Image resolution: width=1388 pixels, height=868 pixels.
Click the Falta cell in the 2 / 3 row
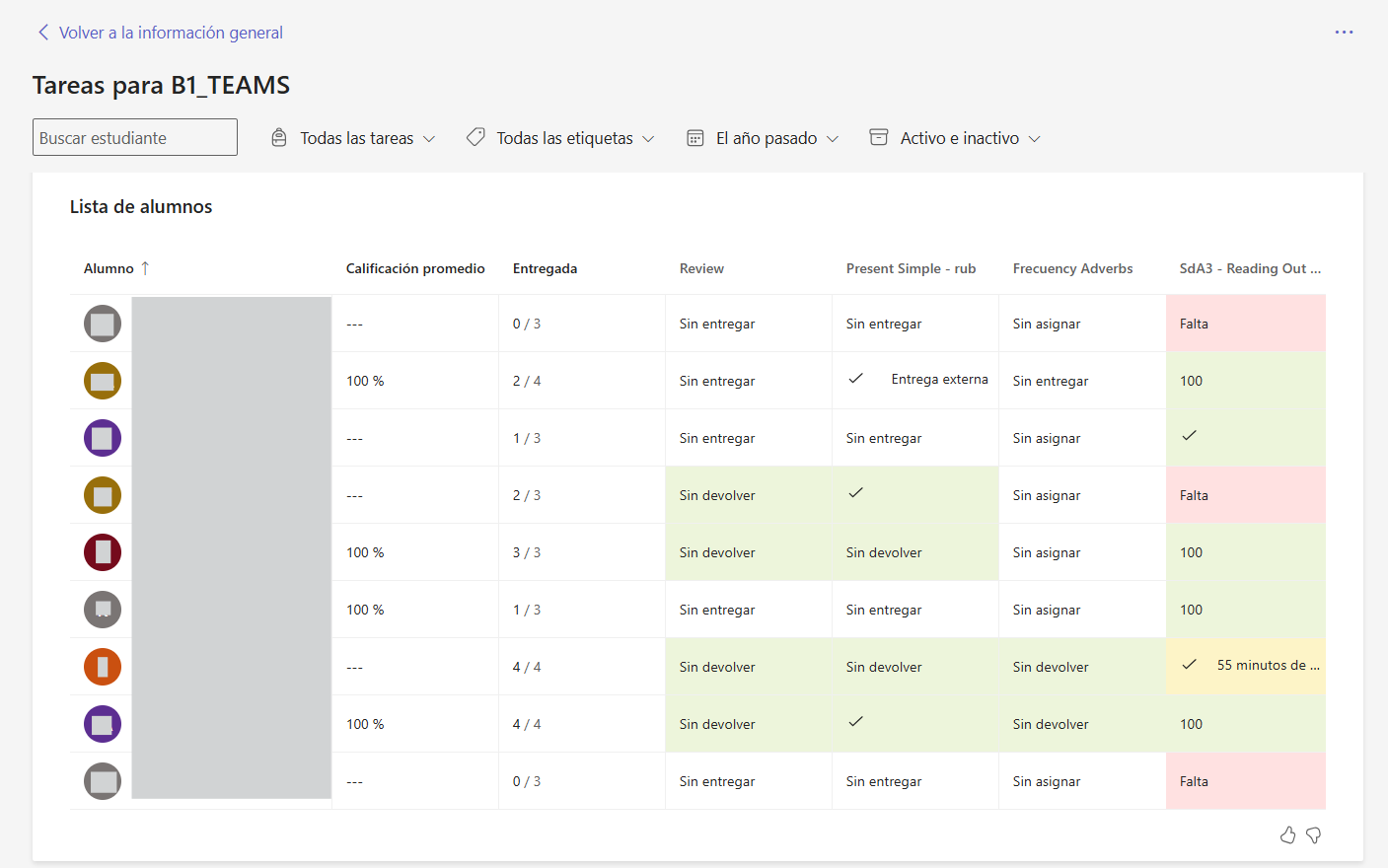point(1246,495)
